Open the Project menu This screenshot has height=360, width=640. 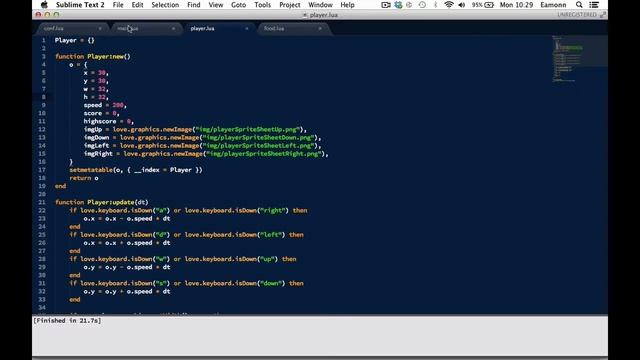(290, 5)
